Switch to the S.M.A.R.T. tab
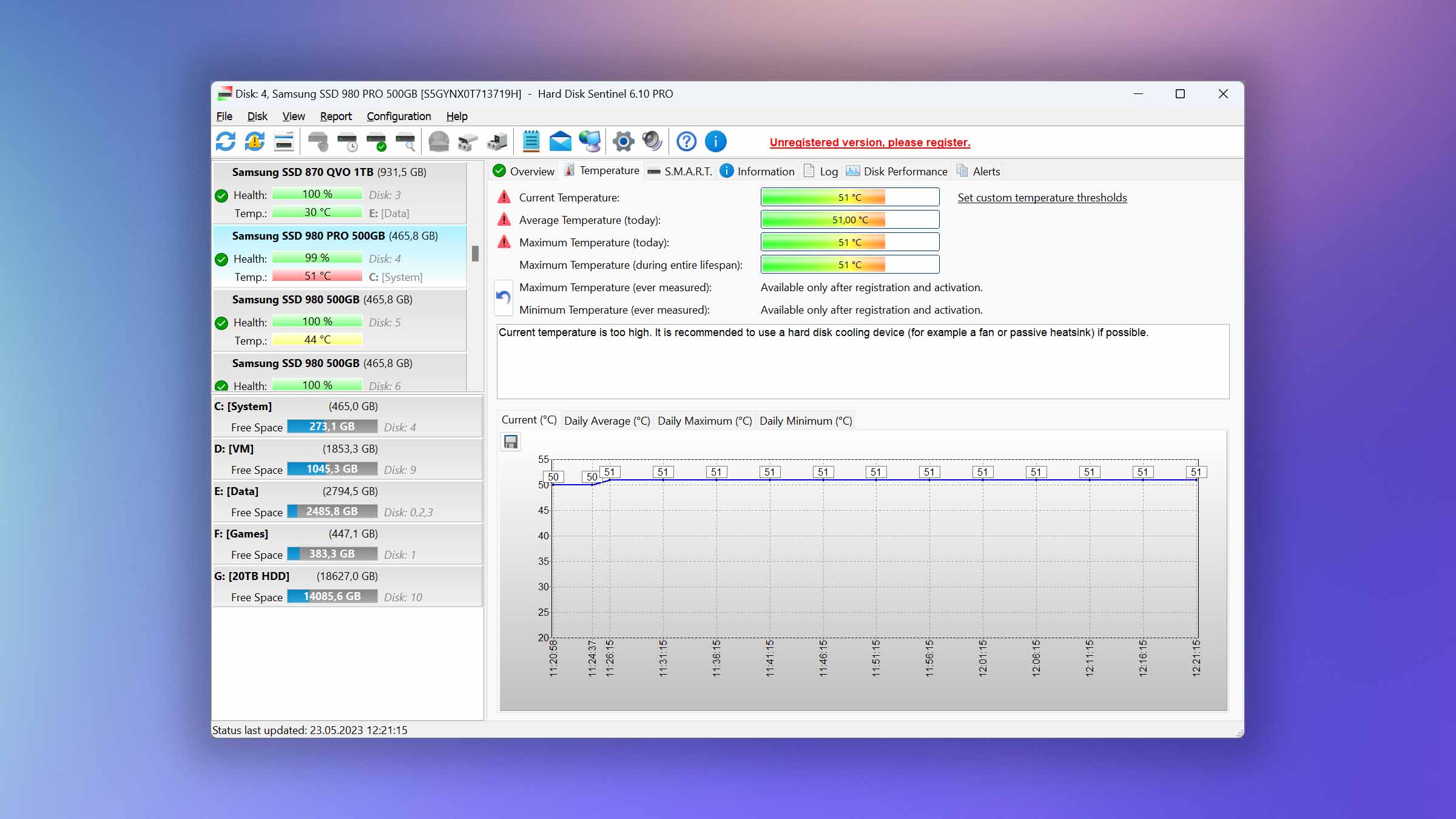 click(679, 171)
